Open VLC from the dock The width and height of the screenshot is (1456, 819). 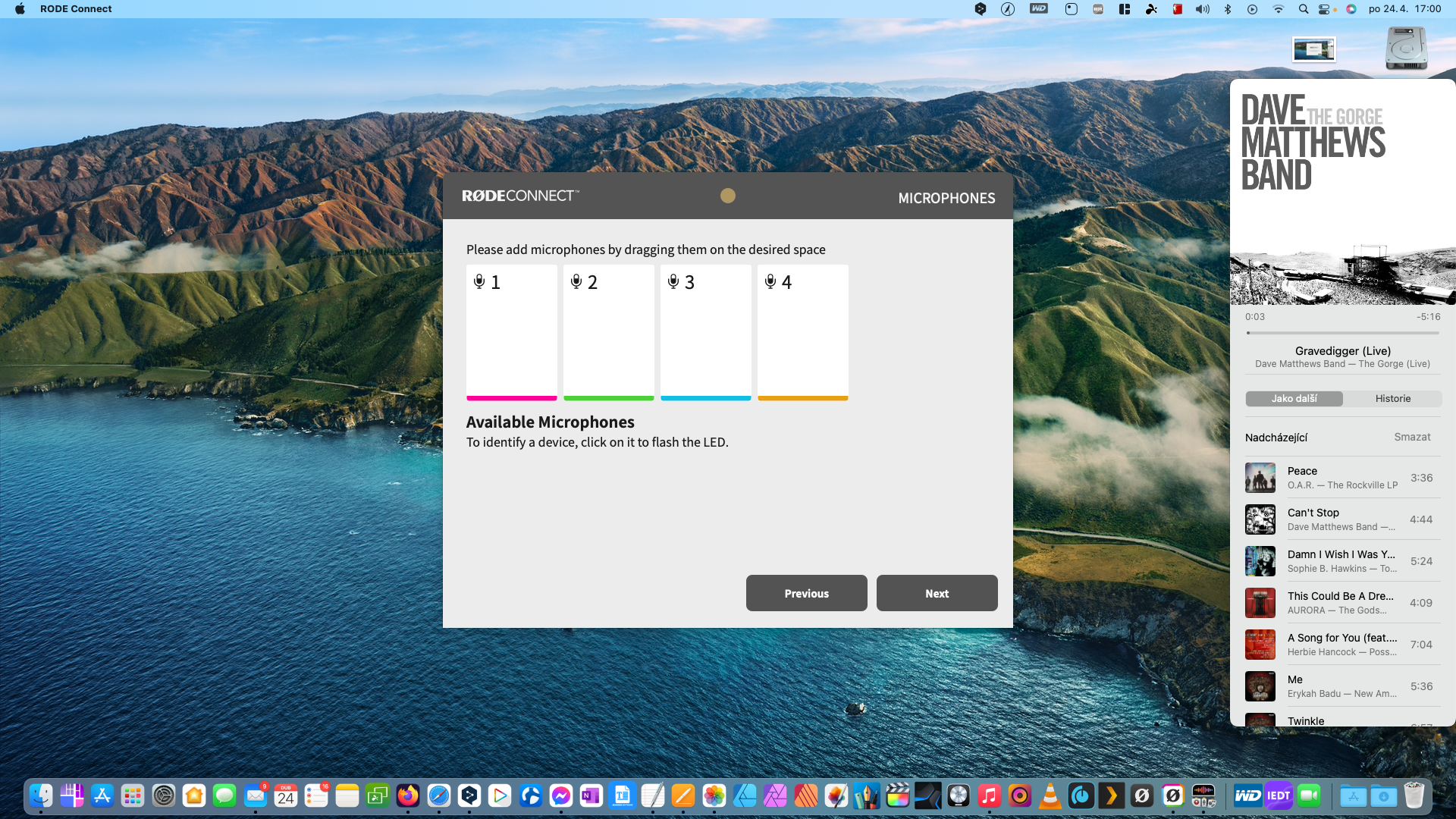coord(1050,795)
